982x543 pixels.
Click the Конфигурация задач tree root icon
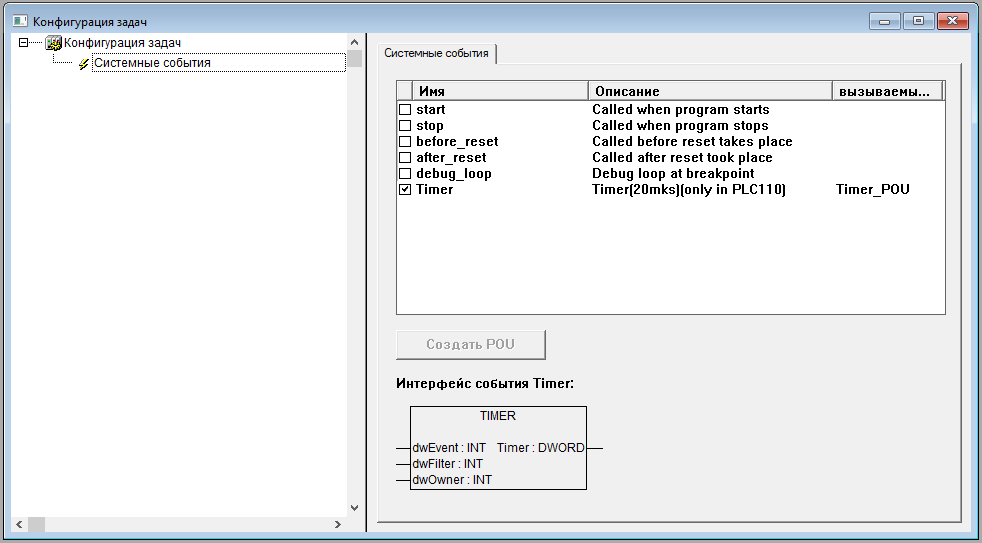[54, 43]
